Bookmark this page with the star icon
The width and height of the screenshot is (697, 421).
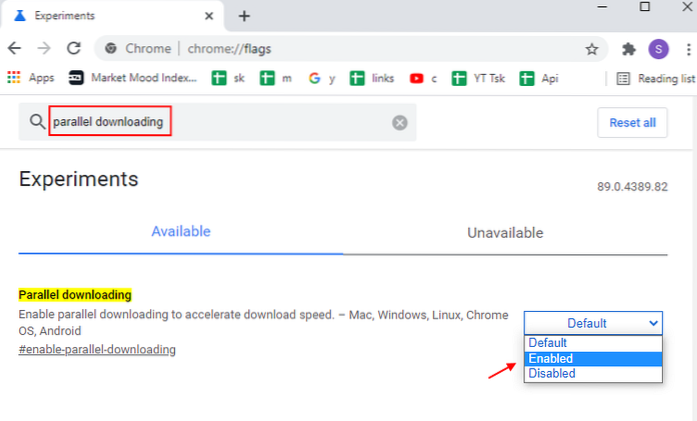click(x=592, y=49)
